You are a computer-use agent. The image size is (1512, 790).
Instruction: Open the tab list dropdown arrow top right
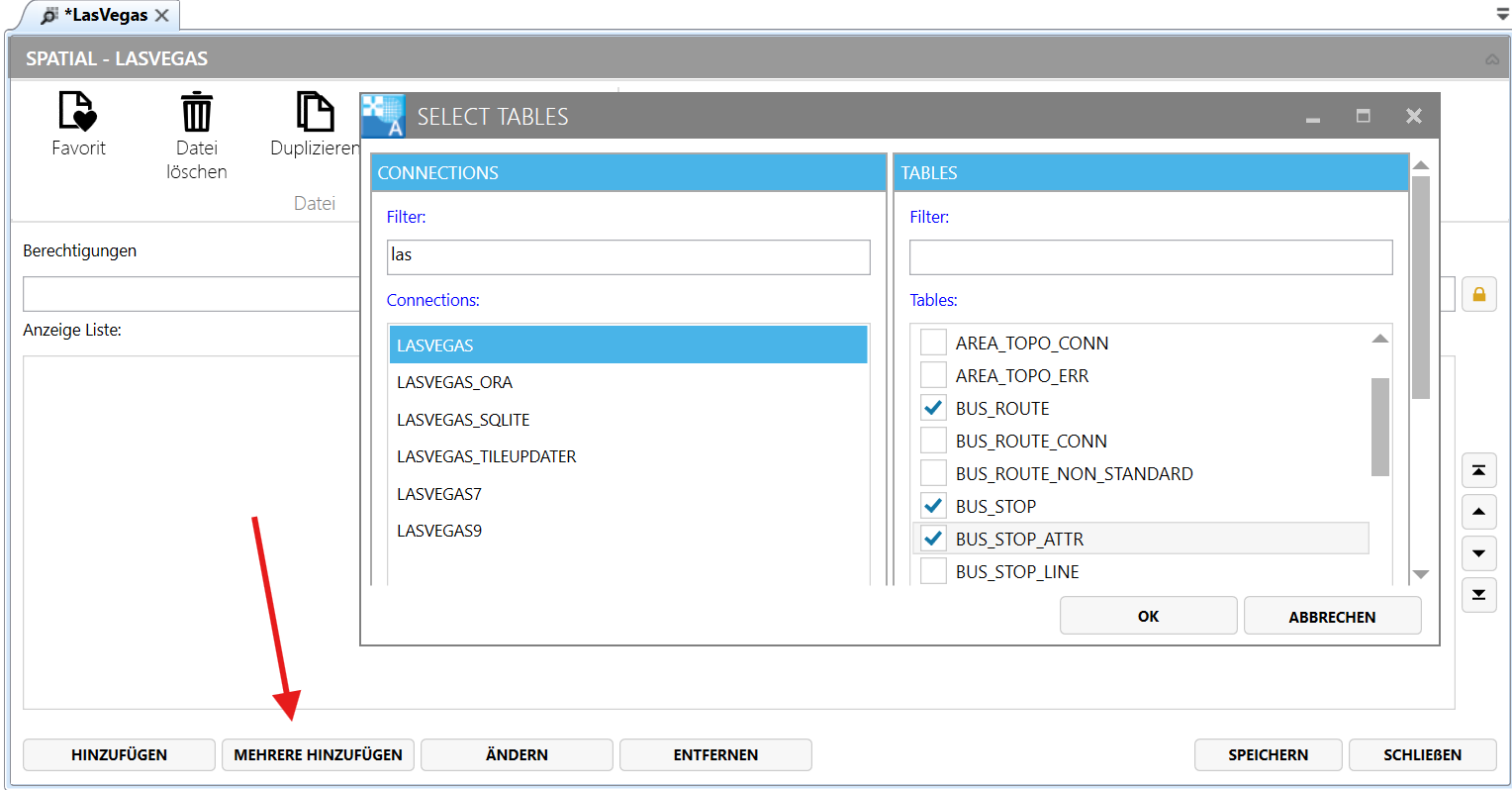(1501, 15)
